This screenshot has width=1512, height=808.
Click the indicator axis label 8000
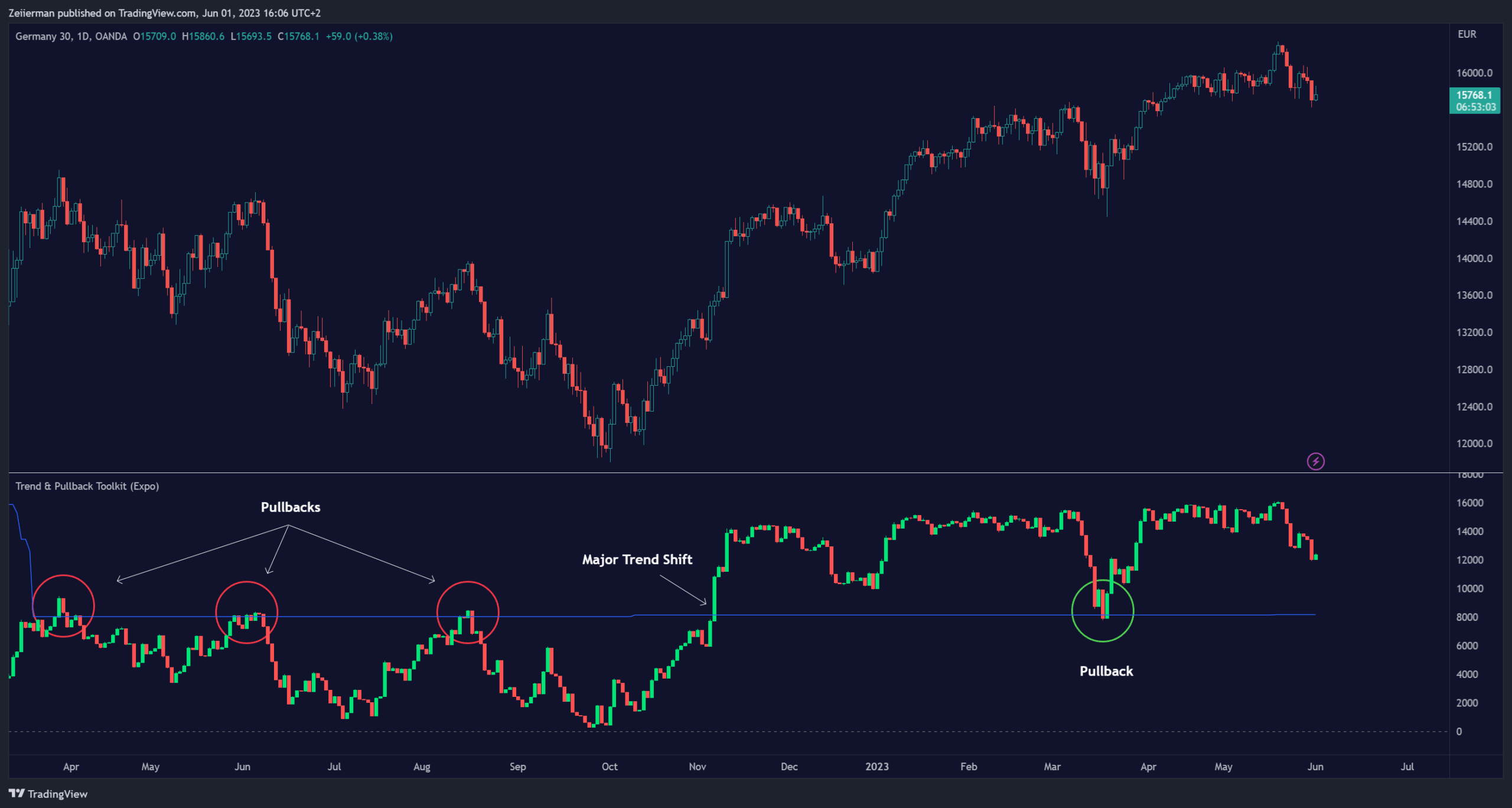point(1467,617)
